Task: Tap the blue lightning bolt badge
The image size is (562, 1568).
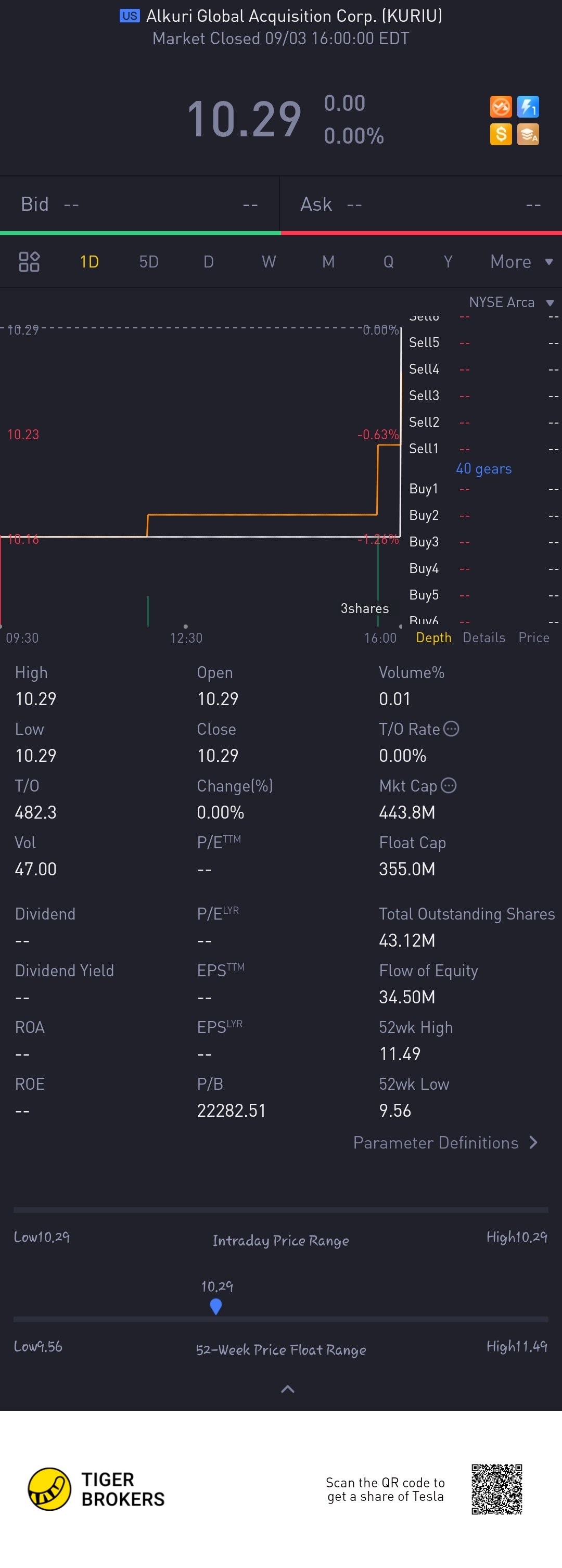Action: (527, 107)
